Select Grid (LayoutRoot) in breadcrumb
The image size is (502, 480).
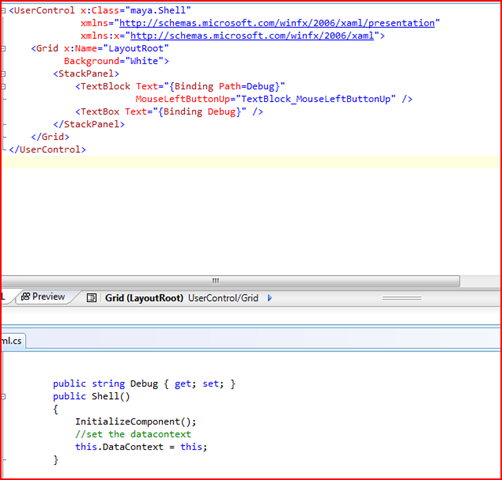[x=144, y=298]
